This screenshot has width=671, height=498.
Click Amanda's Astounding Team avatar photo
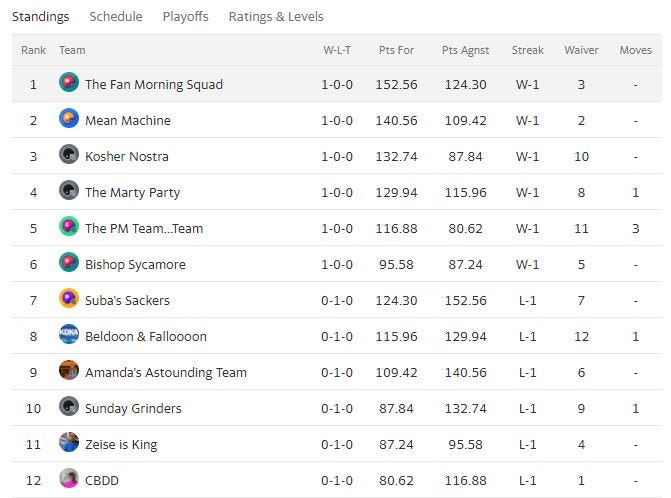click(69, 372)
